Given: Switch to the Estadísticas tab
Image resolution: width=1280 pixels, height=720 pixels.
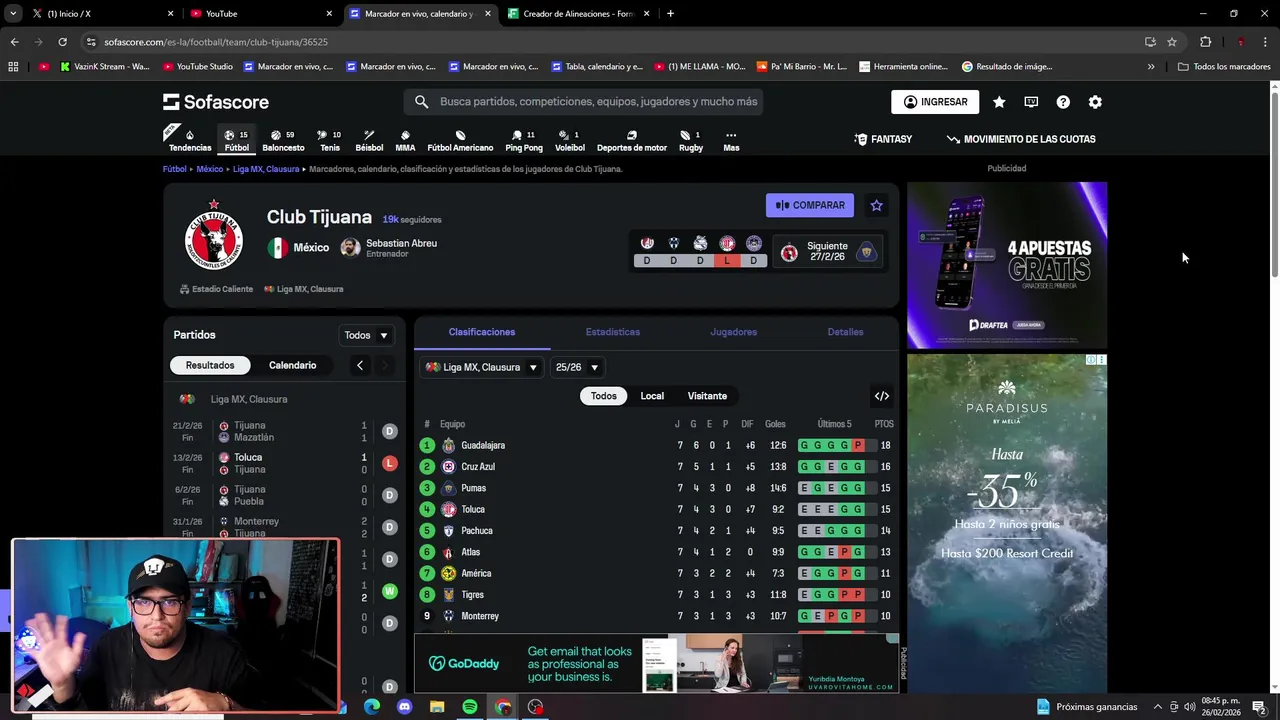Looking at the screenshot, I should tap(613, 332).
